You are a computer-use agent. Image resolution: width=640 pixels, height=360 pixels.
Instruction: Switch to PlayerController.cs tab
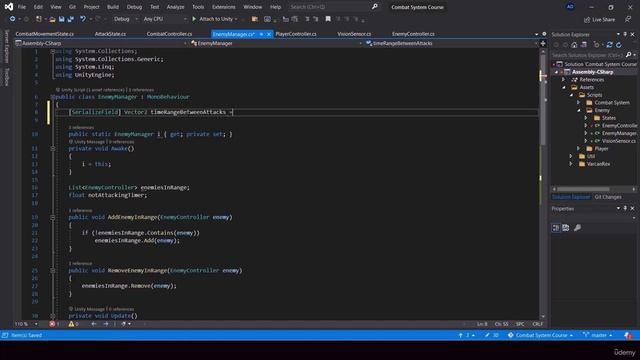pyautogui.click(x=296, y=34)
